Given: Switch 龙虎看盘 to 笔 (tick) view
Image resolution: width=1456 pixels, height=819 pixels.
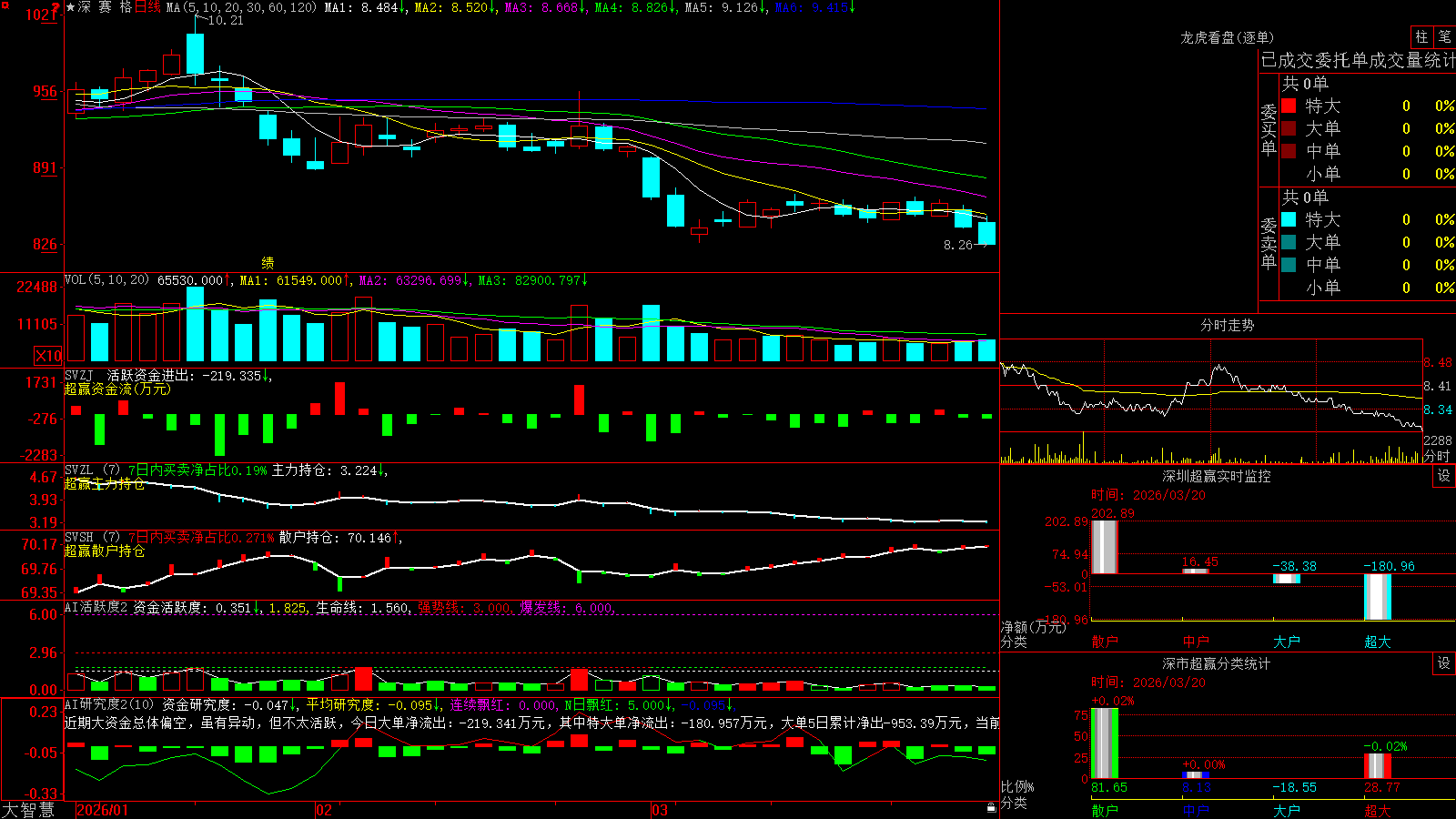Looking at the screenshot, I should click(x=1444, y=36).
